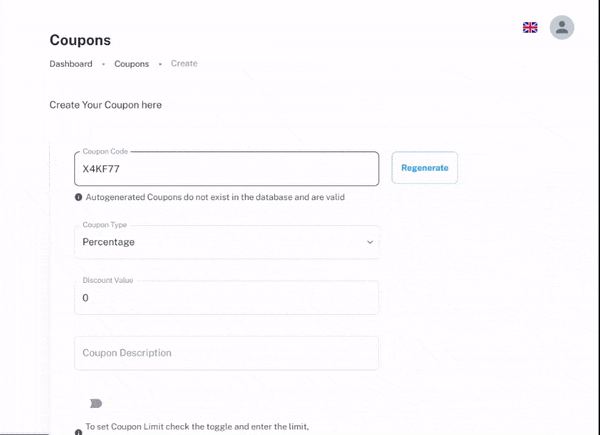Open the Coupon Type dropdown
The image size is (600, 435).
tap(227, 242)
